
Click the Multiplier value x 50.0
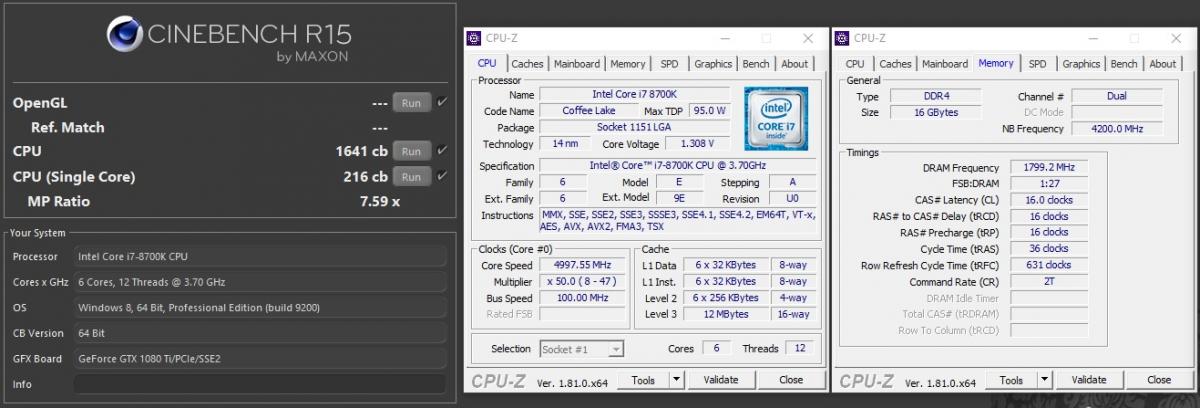[583, 282]
